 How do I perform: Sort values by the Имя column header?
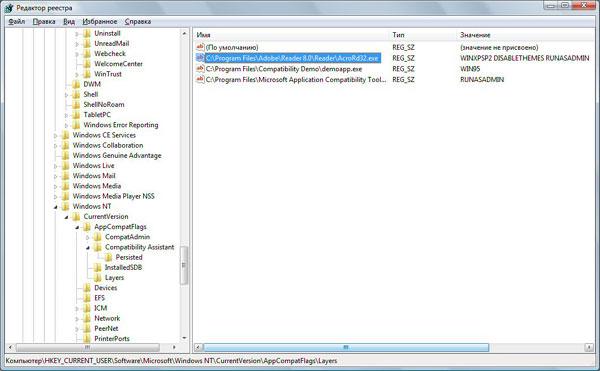(291, 35)
